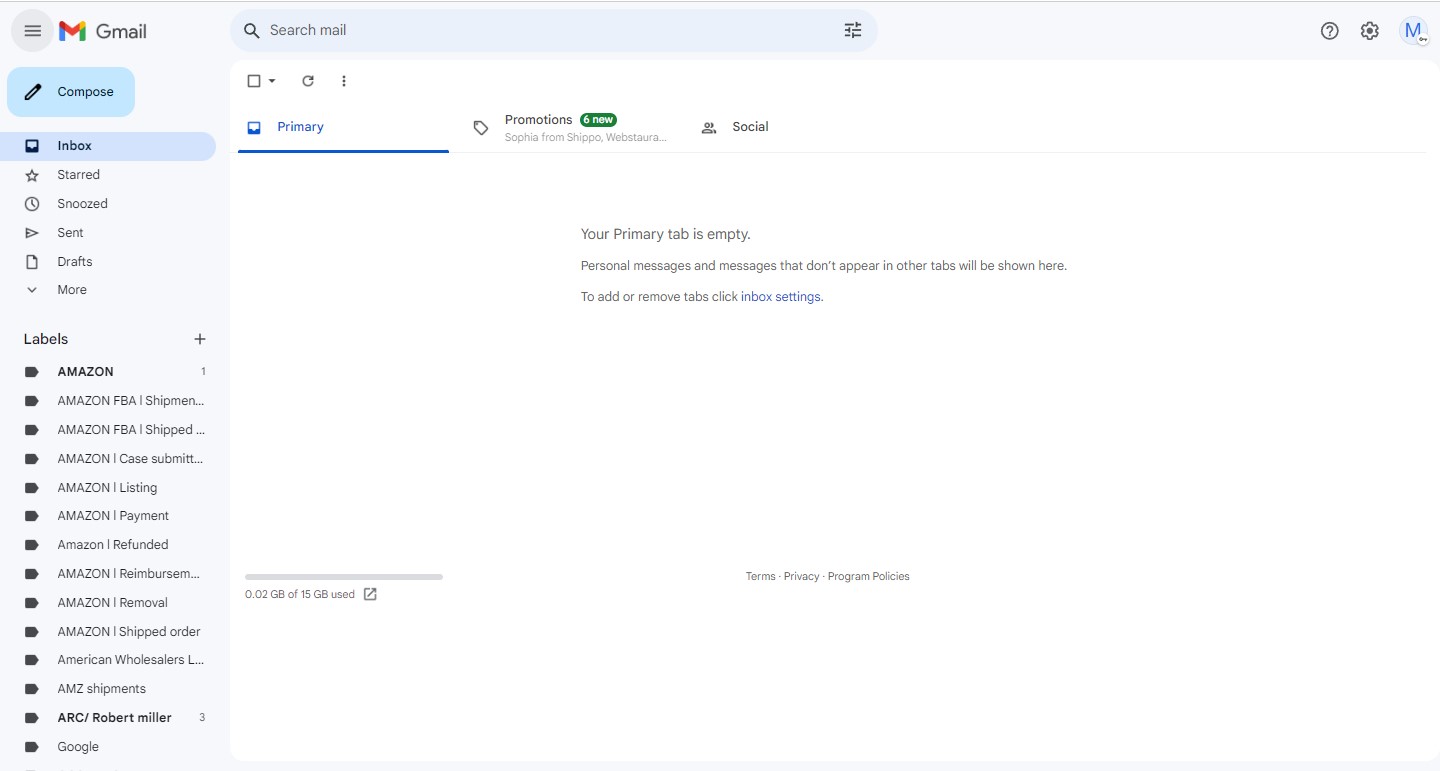
Task: Switch to the Social tab
Action: [797, 127]
